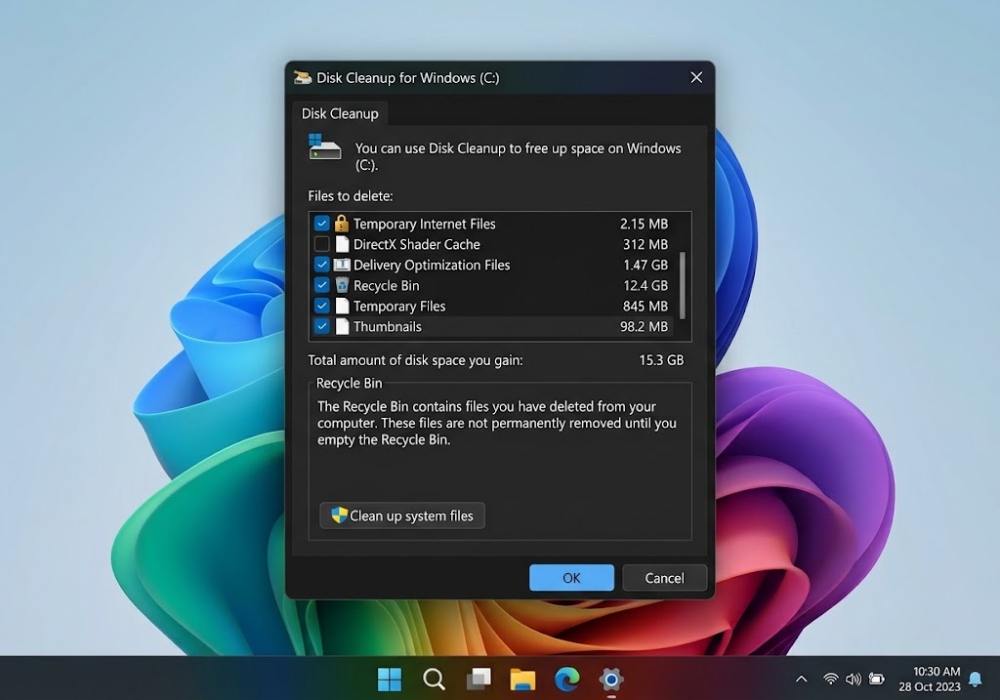Click the file icon next to DirectX Shader Cache
This screenshot has width=1000, height=700.
click(342, 244)
